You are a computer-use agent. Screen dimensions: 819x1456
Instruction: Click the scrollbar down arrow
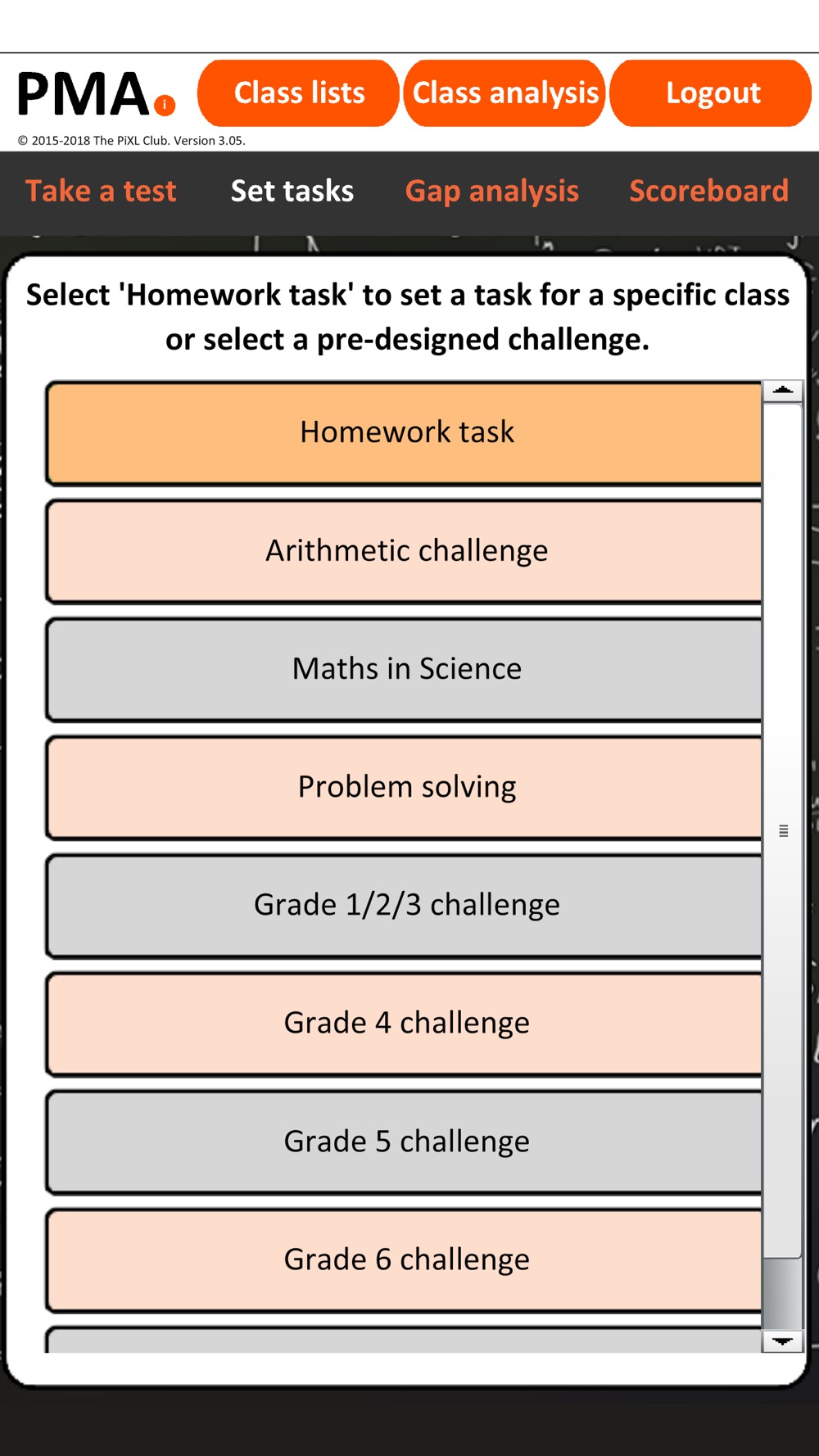tap(782, 1341)
